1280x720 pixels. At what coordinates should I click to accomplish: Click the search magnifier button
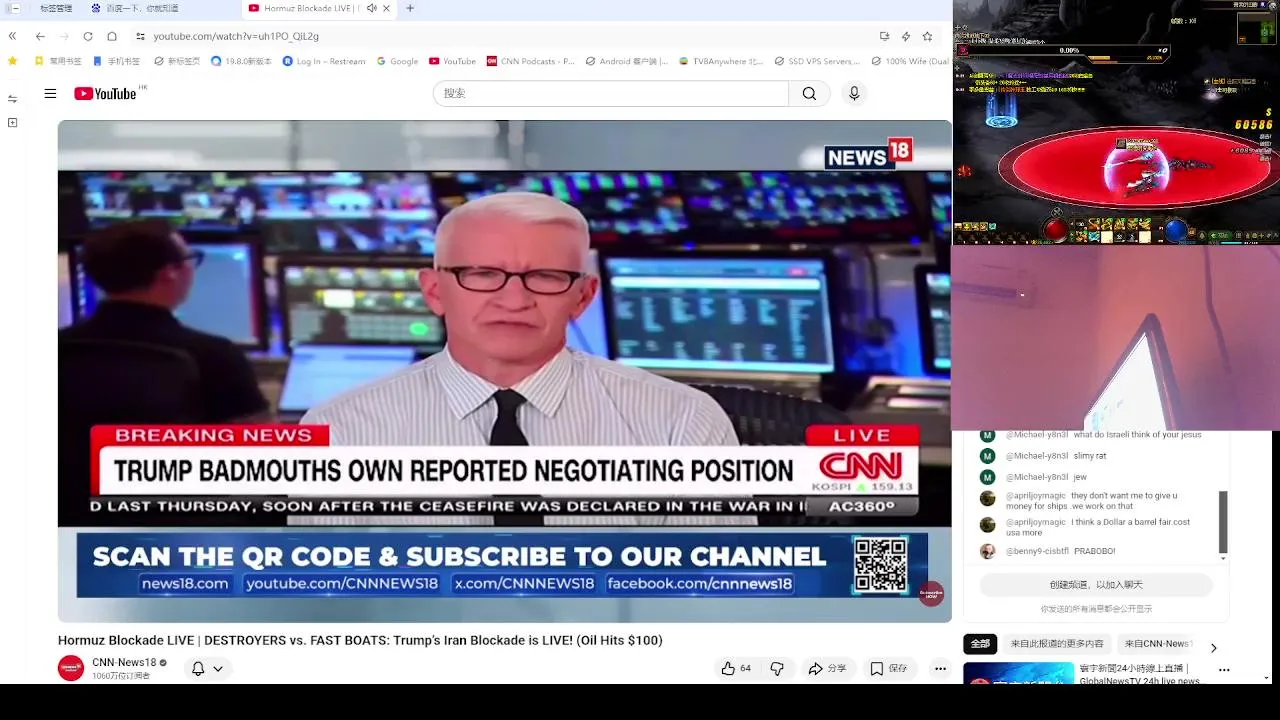pos(809,93)
